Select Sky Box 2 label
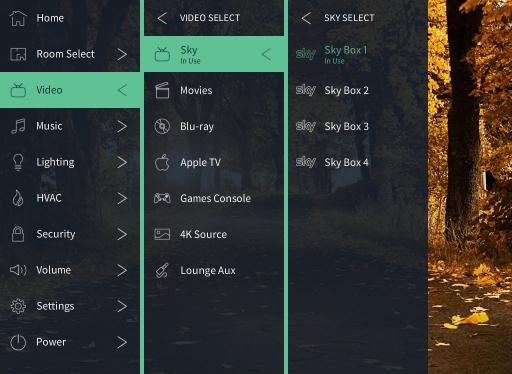Image resolution: width=512 pixels, height=374 pixels. coord(347,90)
